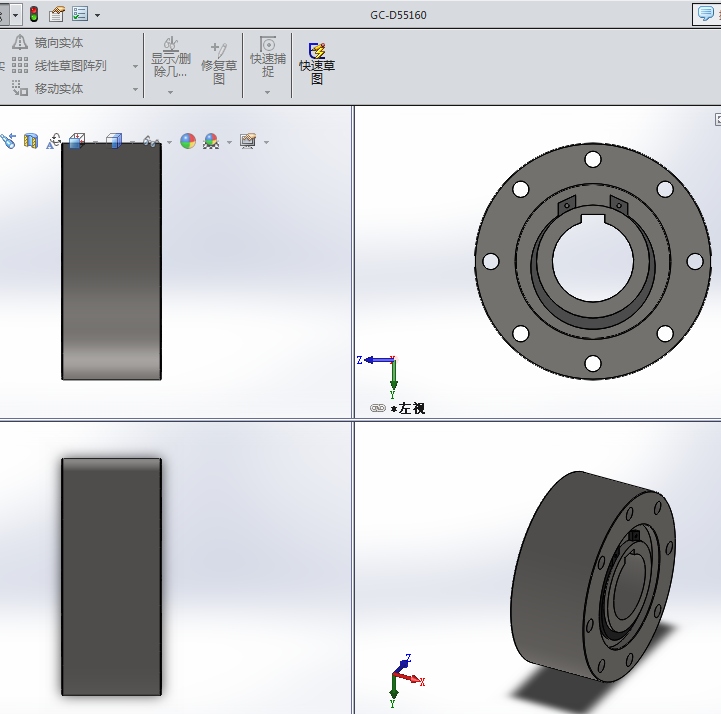The width and height of the screenshot is (721, 714).
Task: Select the top bolt hole on flange
Action: [x=593, y=160]
